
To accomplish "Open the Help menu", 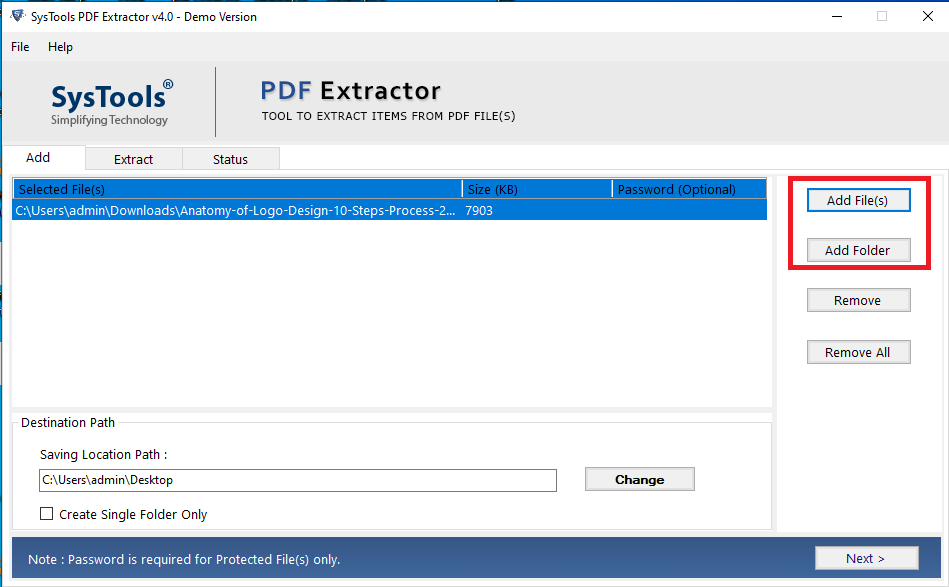I will pos(61,47).
